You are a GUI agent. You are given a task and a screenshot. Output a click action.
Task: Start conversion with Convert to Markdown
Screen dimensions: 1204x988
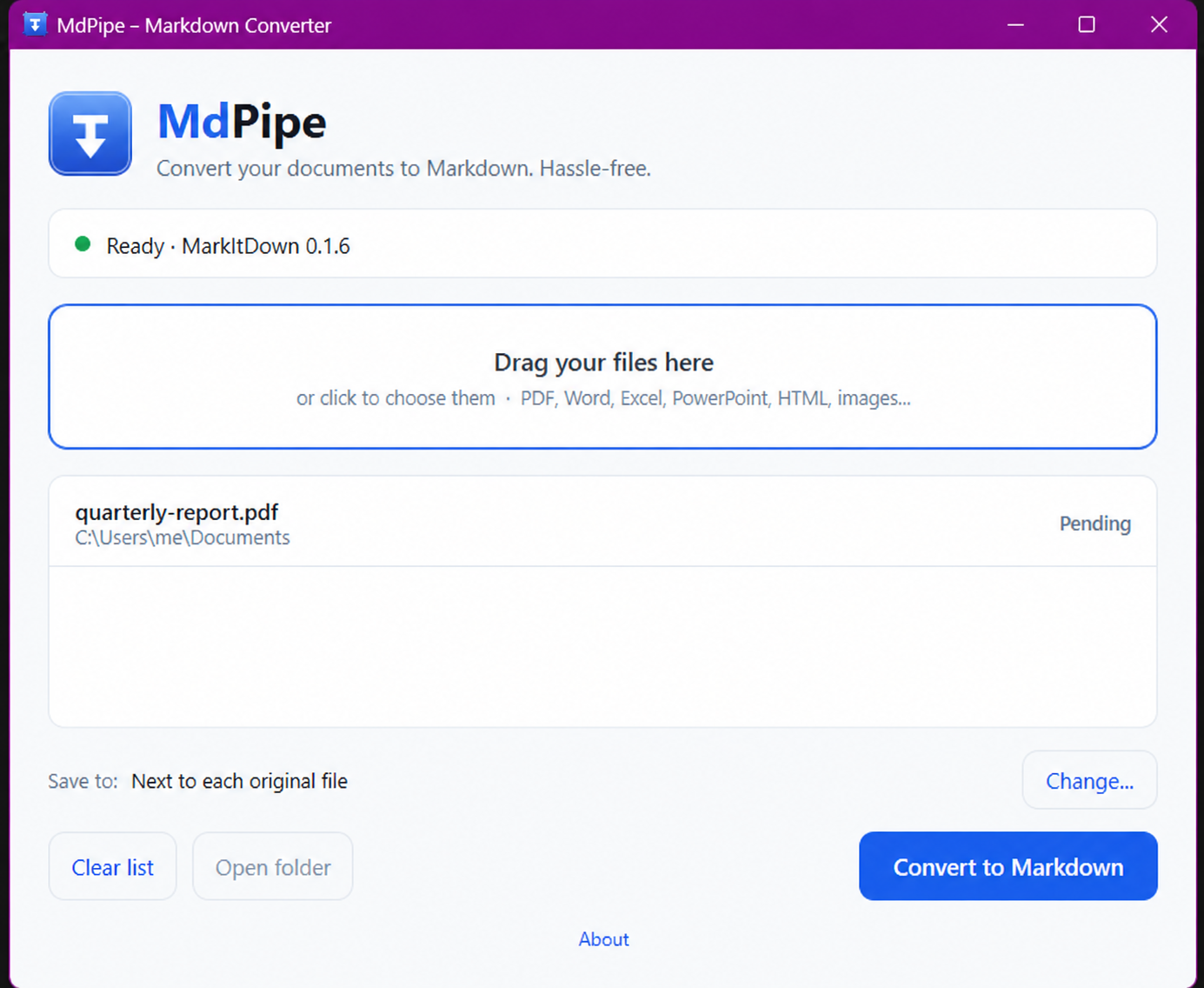coord(1008,866)
